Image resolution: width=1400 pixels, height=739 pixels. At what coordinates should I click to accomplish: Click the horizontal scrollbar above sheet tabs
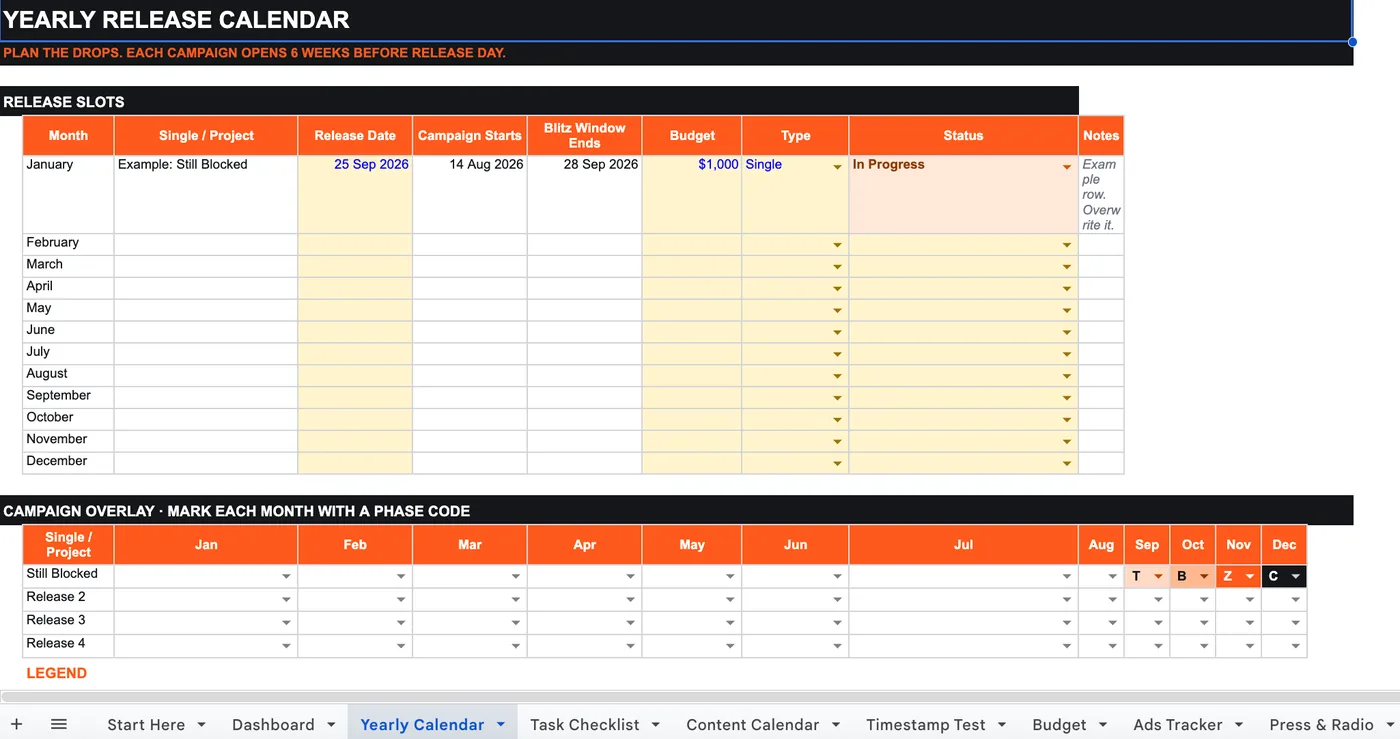(700, 696)
